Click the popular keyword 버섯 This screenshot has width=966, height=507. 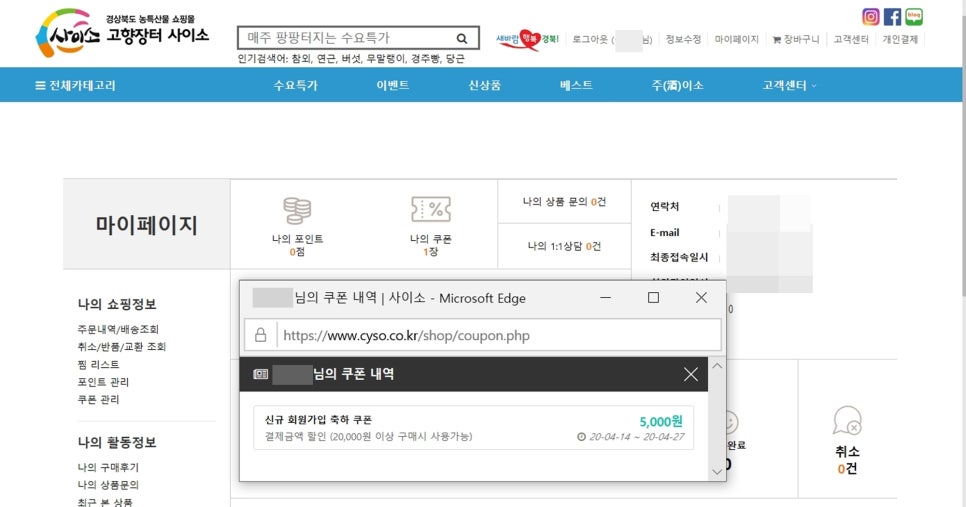click(x=351, y=59)
